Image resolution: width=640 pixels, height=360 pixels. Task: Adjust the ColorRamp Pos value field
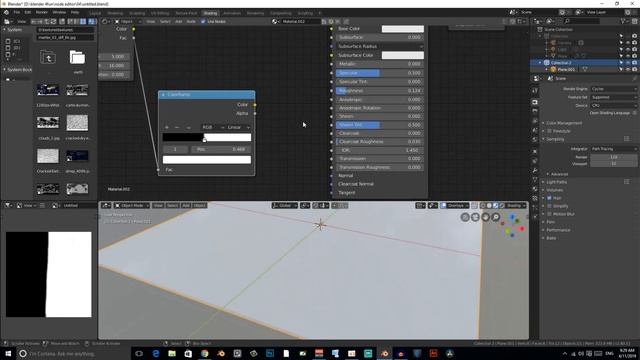pyautogui.click(x=221, y=149)
